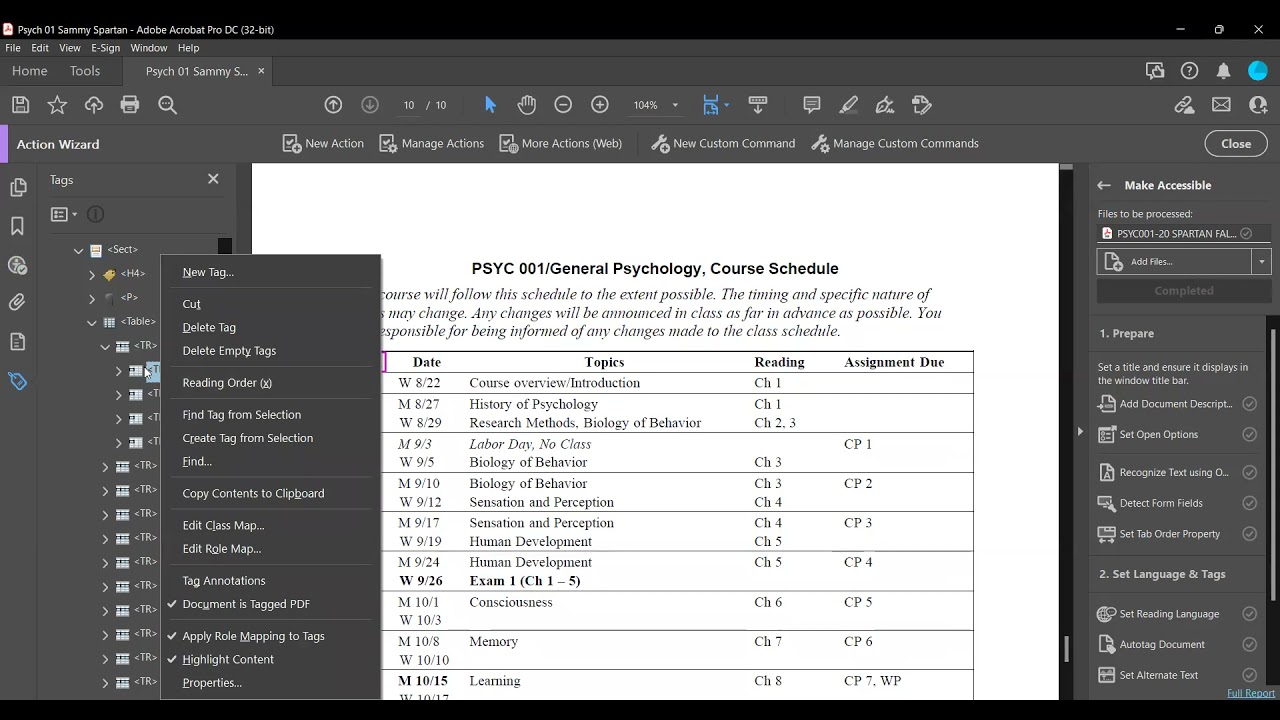Go back from Make Accessible panel
This screenshot has height=720, width=1280.
[x=1104, y=185]
